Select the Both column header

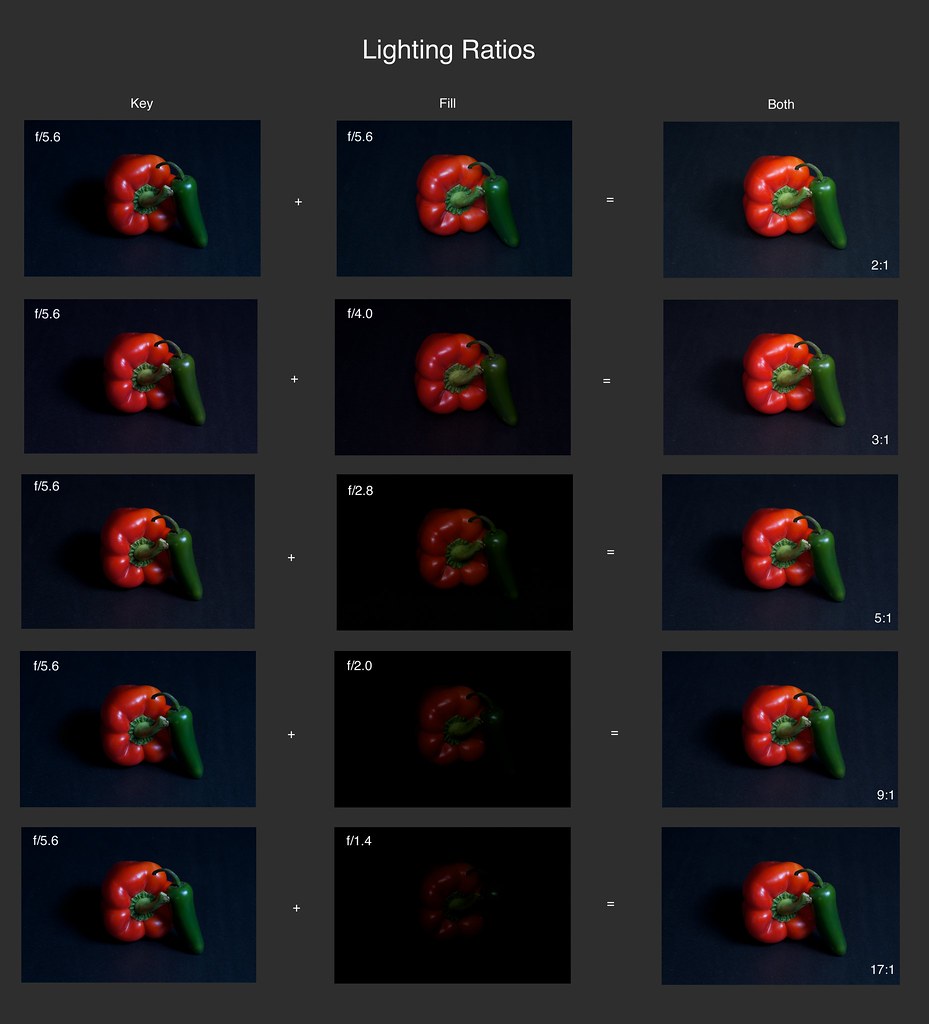[x=781, y=104]
